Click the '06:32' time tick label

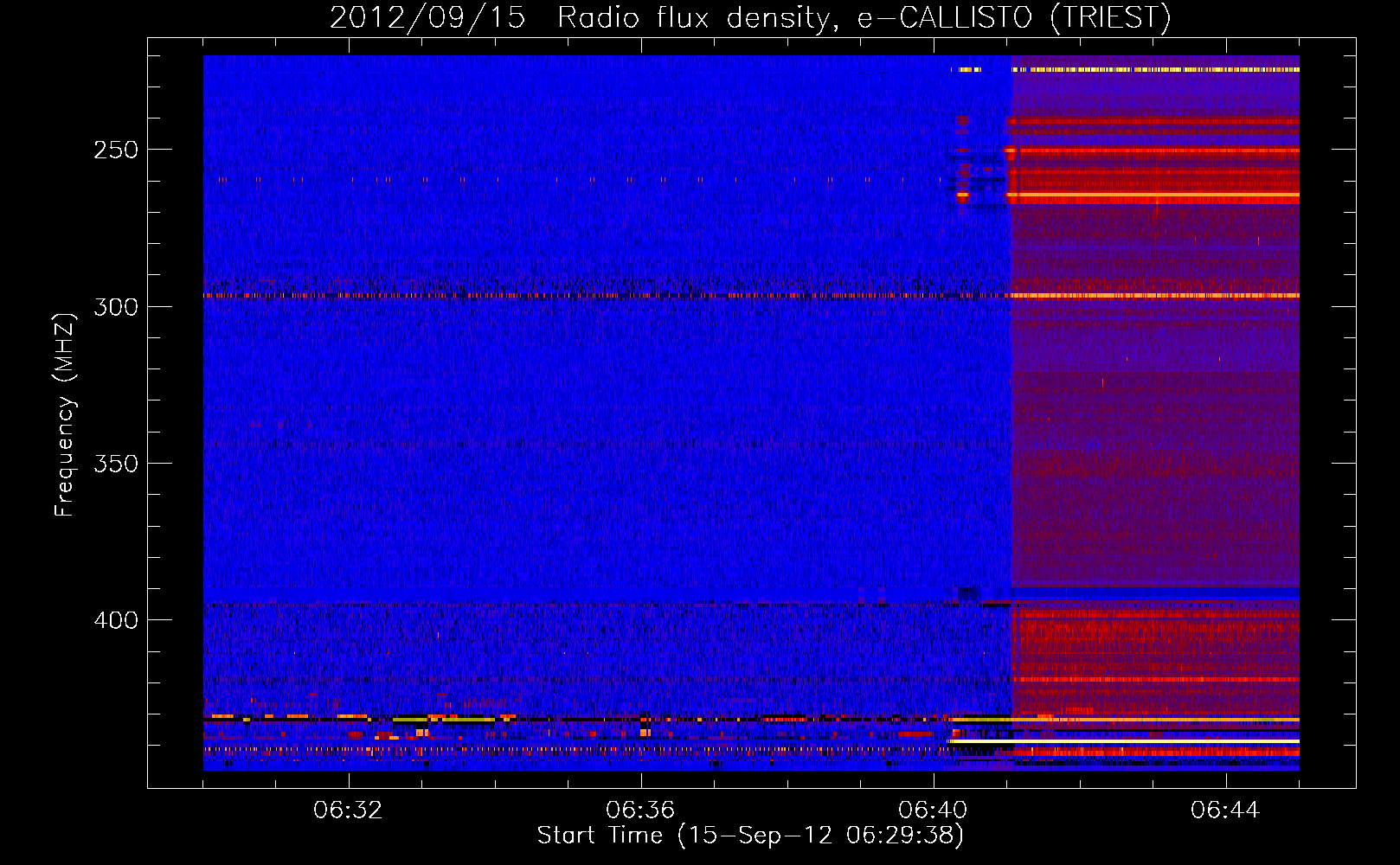(349, 811)
